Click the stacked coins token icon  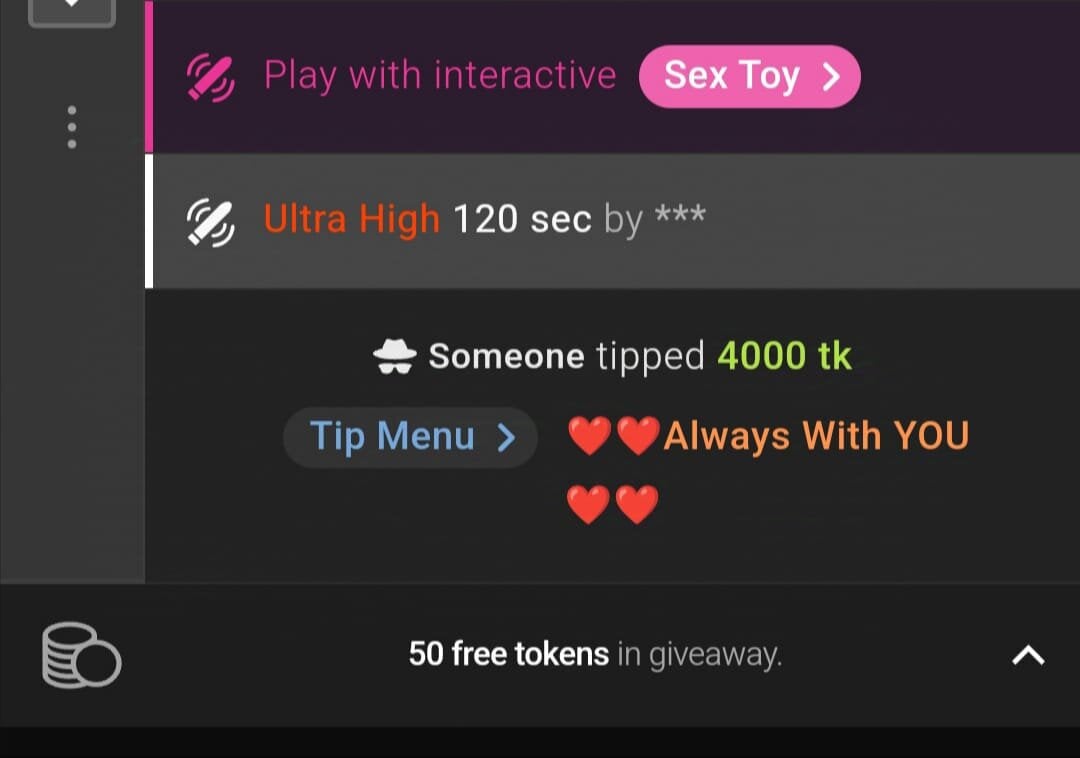tap(81, 655)
